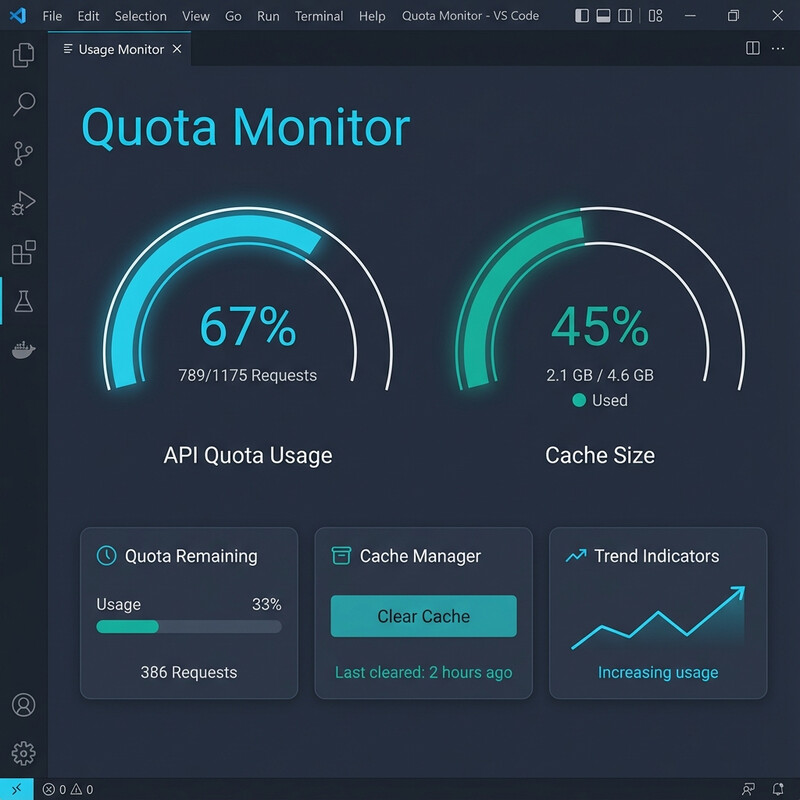Image resolution: width=800 pixels, height=800 pixels.
Task: Open Run and Debug view
Action: (x=23, y=203)
